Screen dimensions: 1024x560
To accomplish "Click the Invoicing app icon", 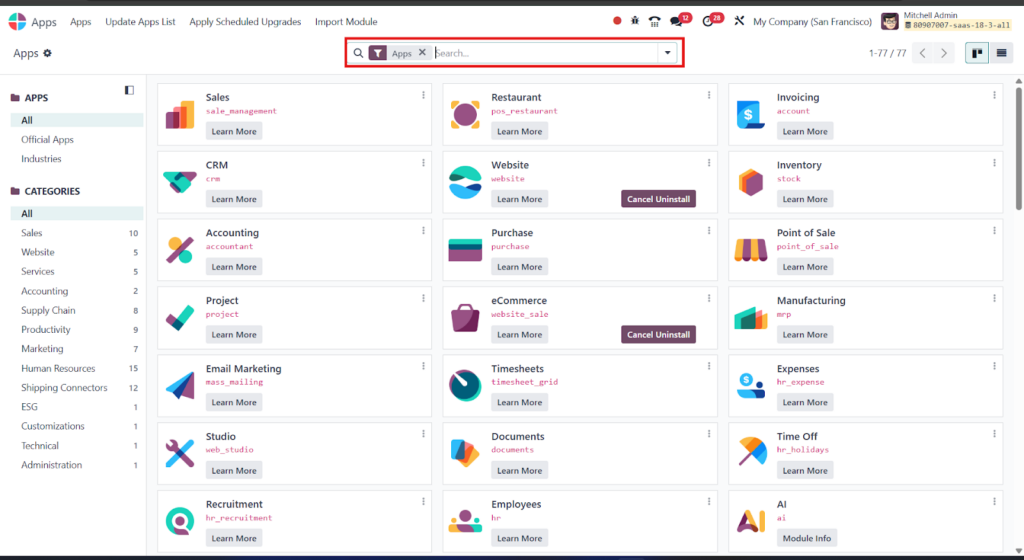I will [750, 115].
